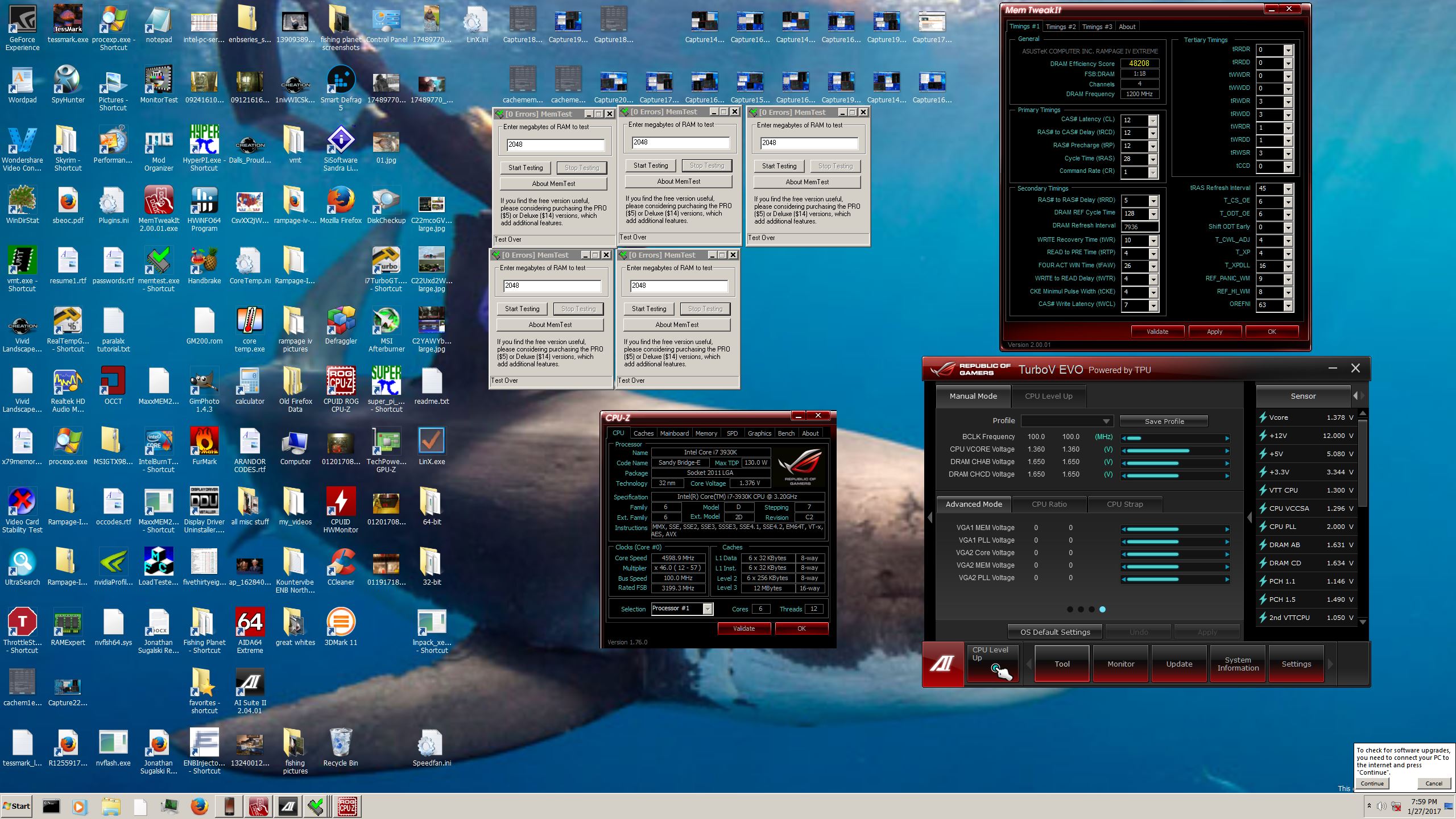Launch OCCT desktop icon
The width and height of the screenshot is (1456, 819).
click(x=113, y=386)
